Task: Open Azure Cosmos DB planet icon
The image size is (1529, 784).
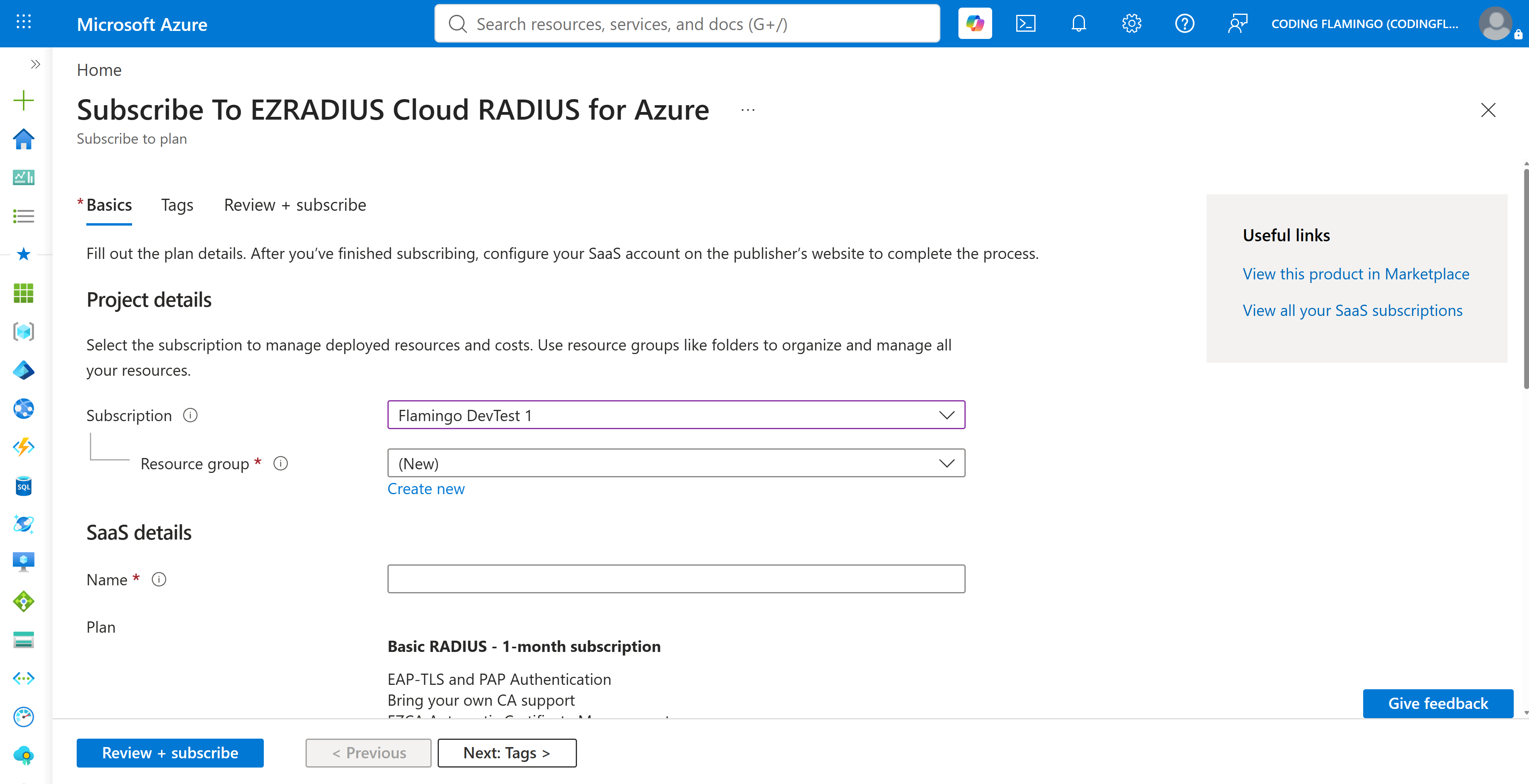Action: tap(24, 524)
